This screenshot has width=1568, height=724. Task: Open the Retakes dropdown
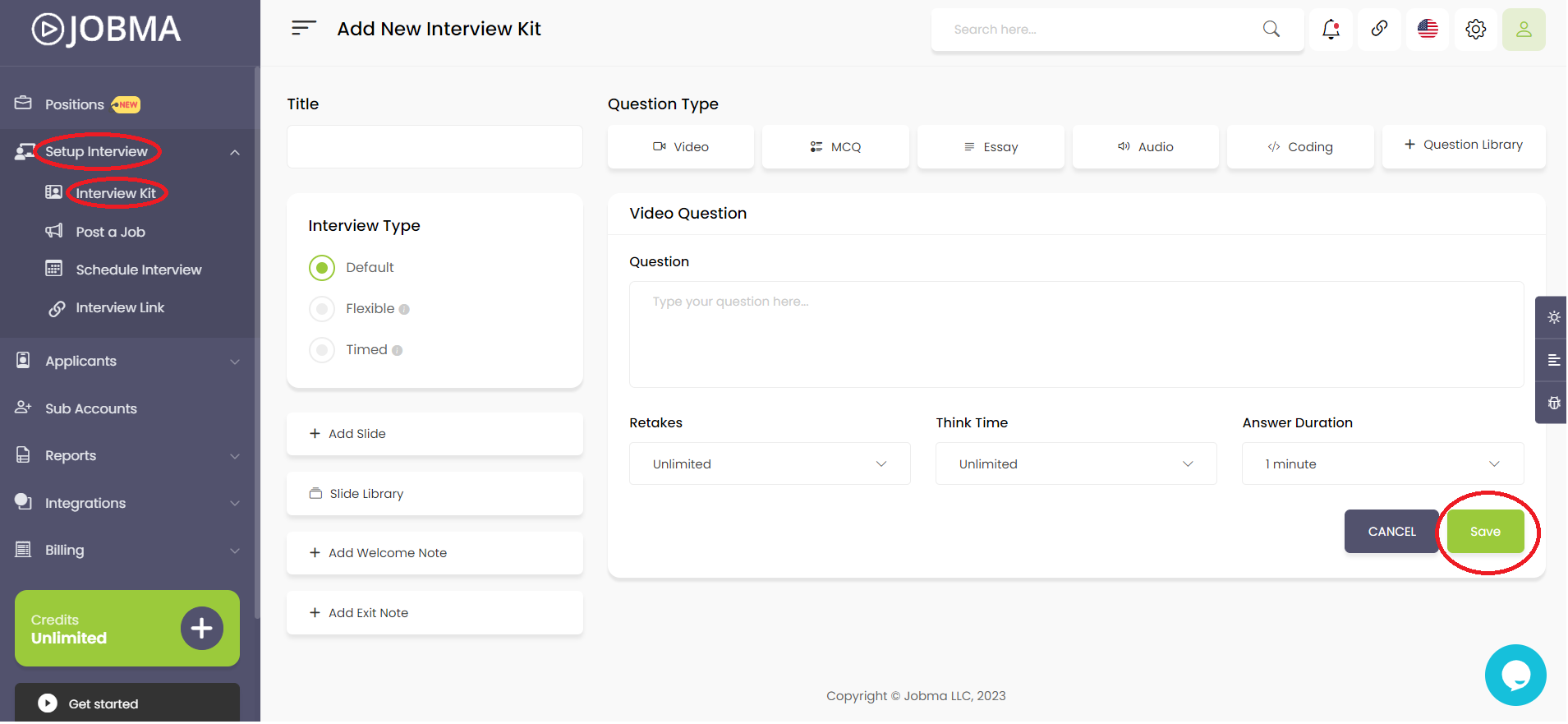point(770,464)
